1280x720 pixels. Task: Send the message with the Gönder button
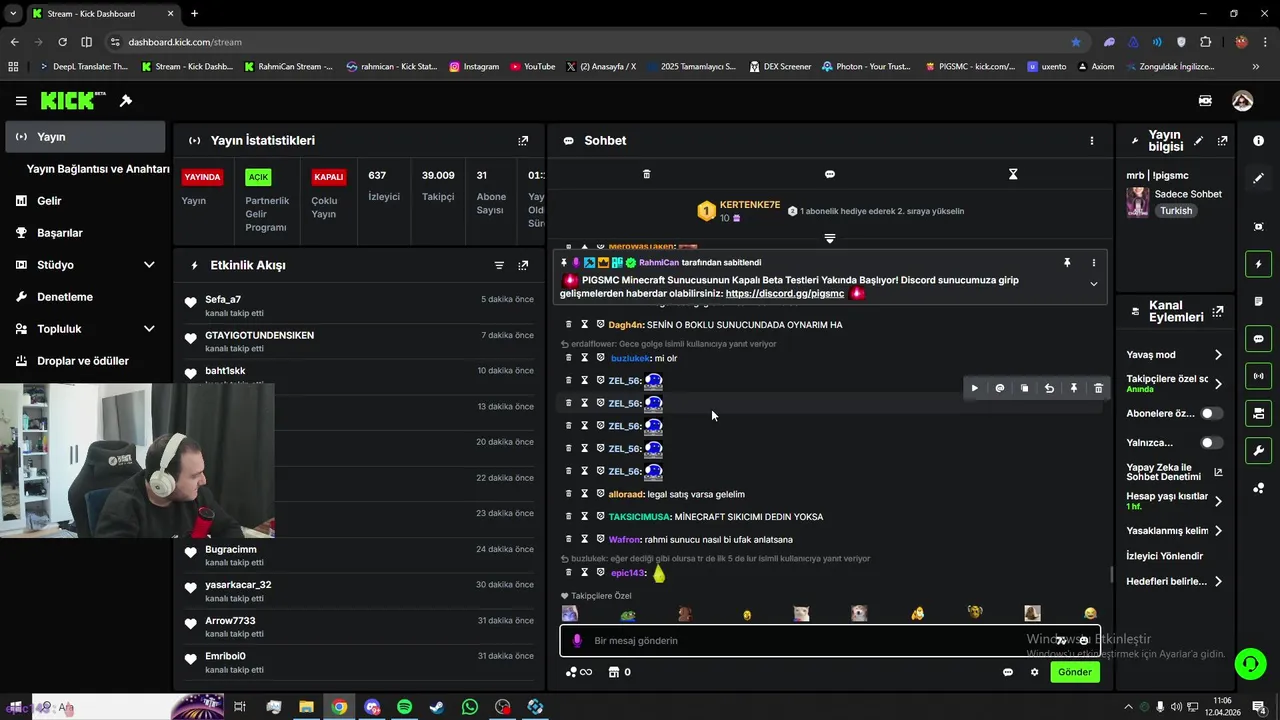1075,672
